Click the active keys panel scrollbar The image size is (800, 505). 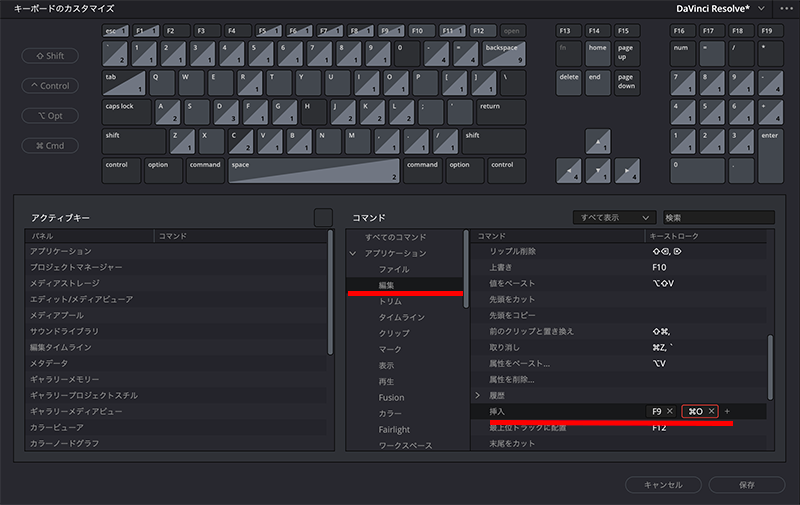coord(330,292)
